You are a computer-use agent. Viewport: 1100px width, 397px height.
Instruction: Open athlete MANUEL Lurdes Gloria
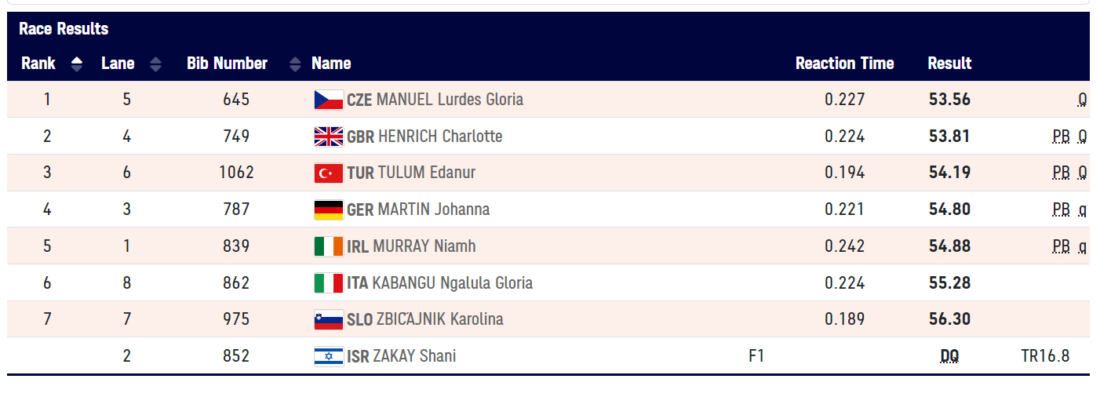coord(450,100)
